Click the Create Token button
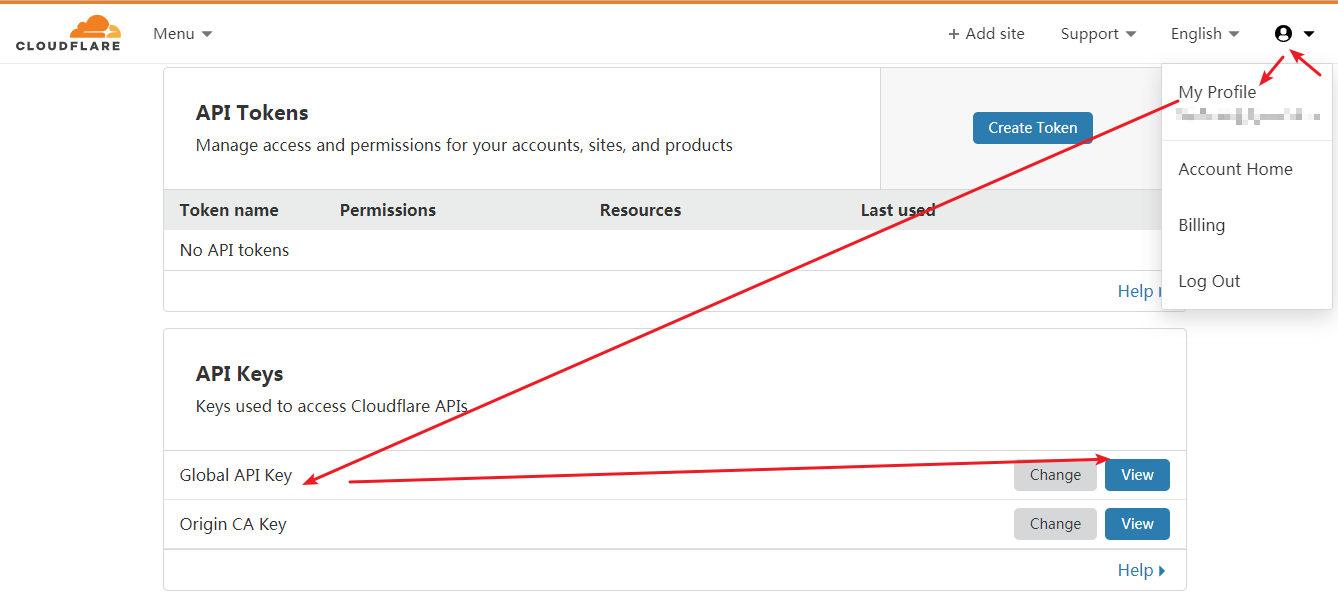 tap(1033, 128)
